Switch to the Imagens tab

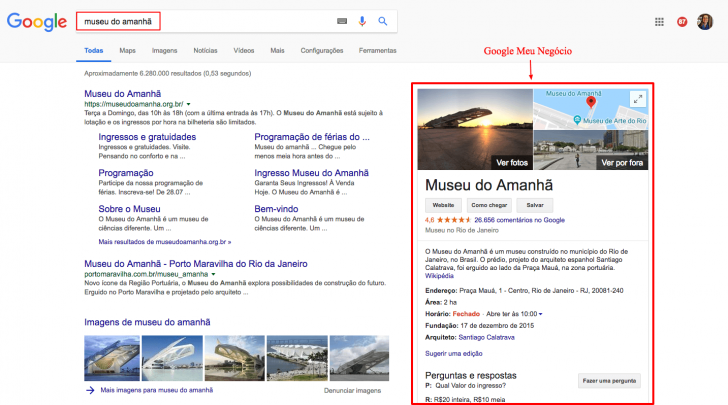(164, 51)
